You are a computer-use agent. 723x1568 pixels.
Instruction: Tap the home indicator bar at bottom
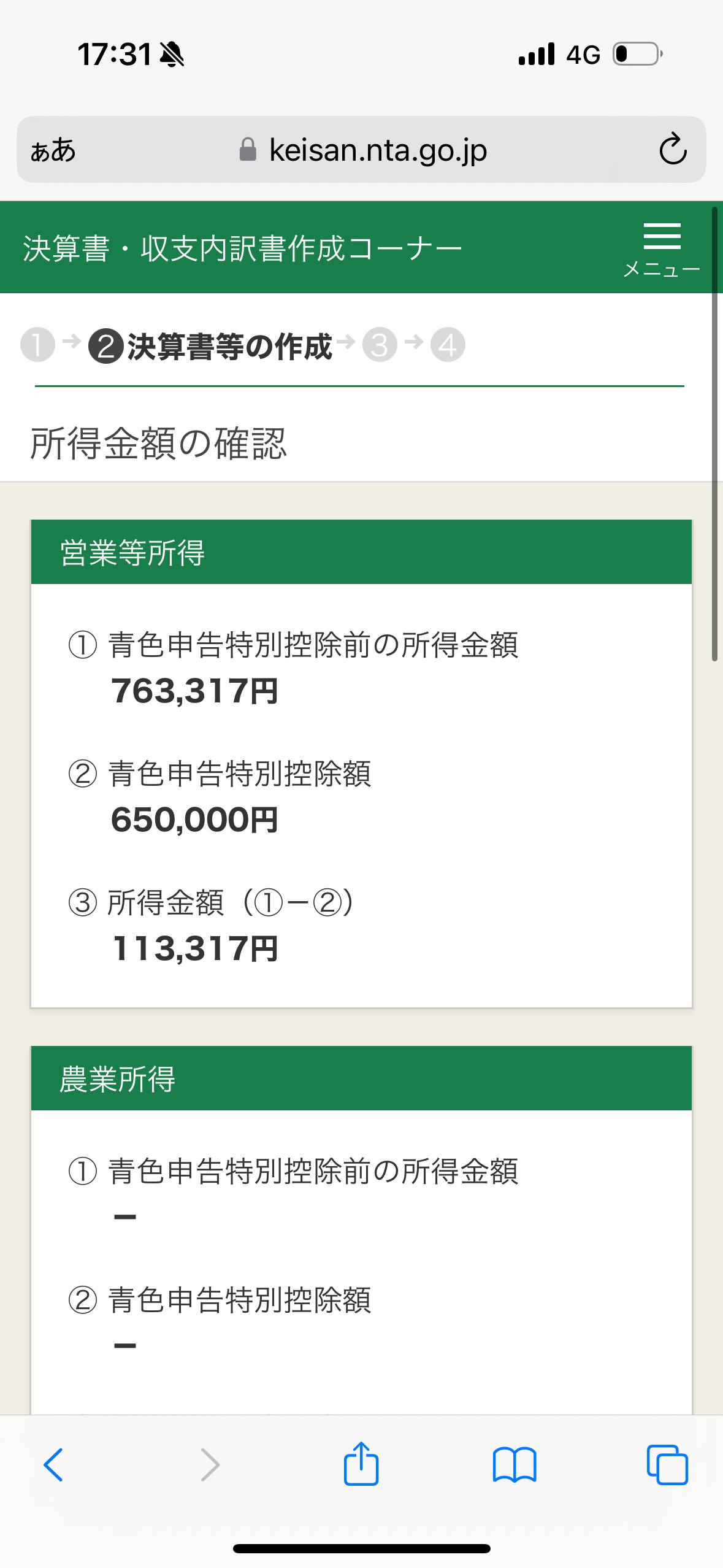pyautogui.click(x=361, y=1549)
